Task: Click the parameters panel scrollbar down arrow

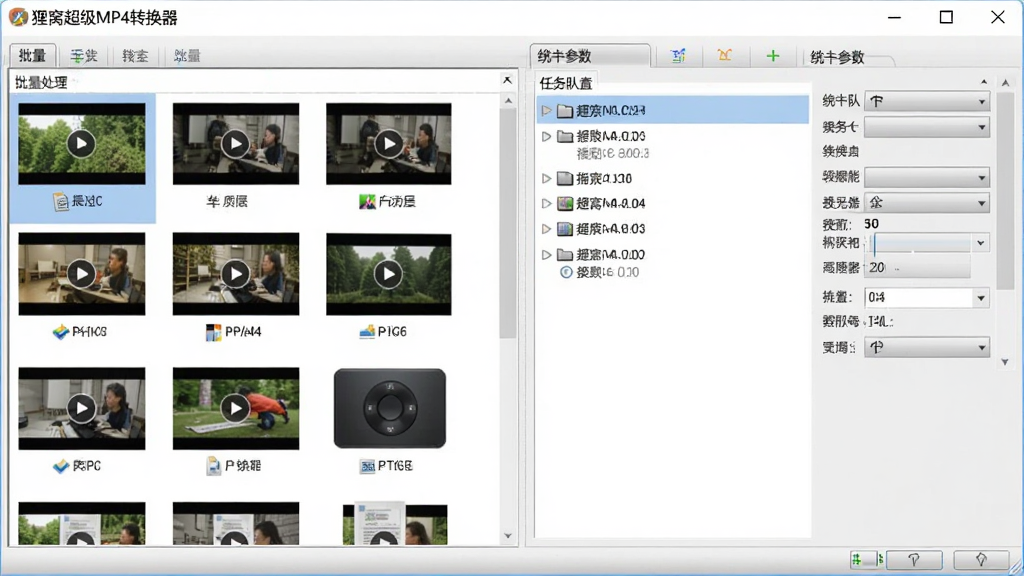Action: click(1005, 362)
